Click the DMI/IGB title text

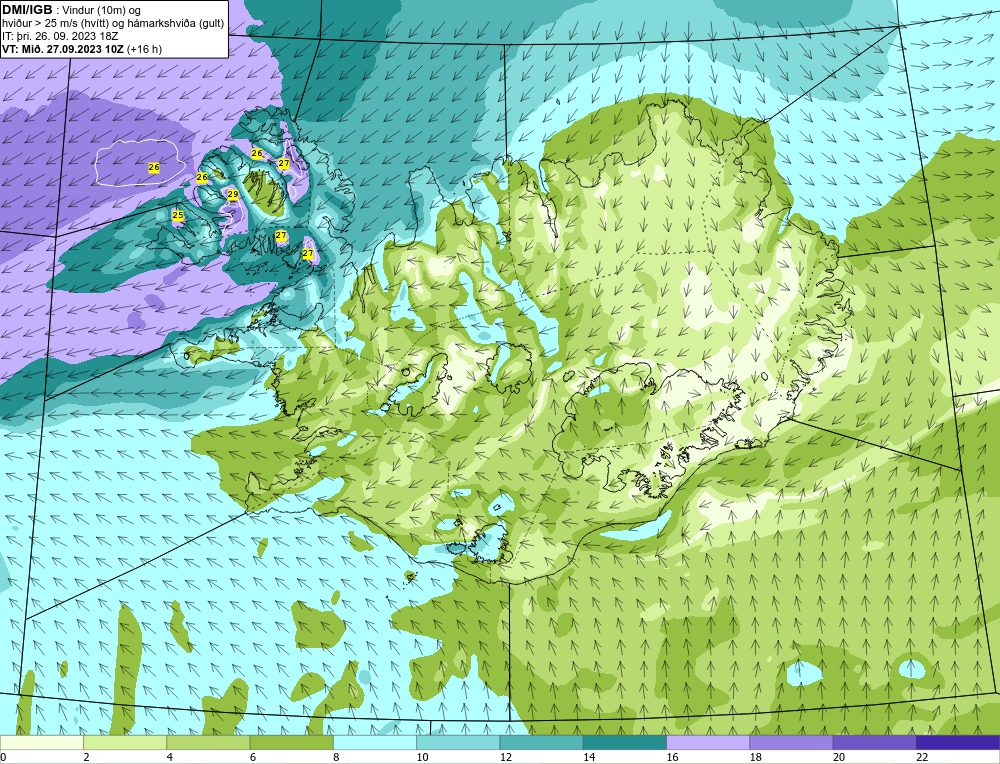27,10
